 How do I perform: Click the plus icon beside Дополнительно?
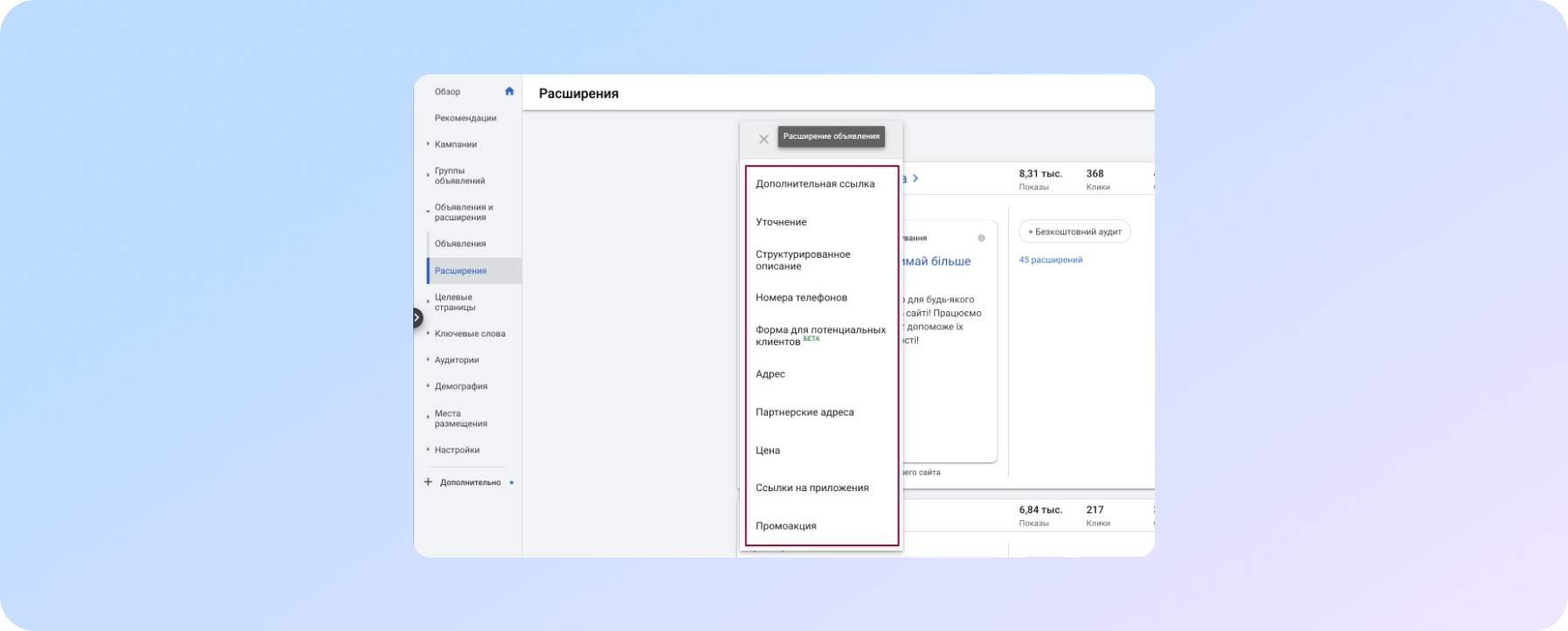(x=428, y=482)
